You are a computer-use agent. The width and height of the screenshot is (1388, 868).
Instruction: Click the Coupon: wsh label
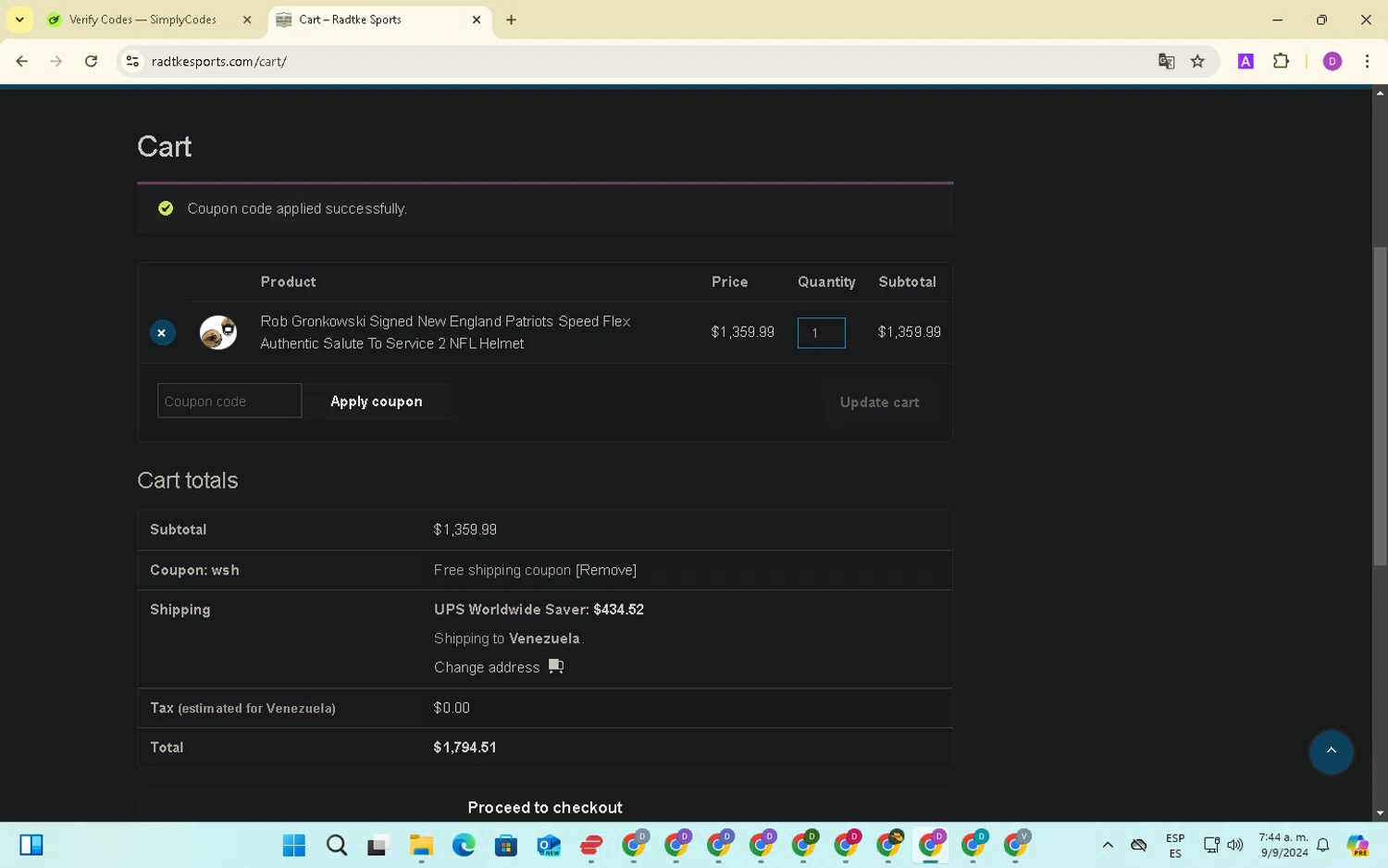[x=194, y=570]
